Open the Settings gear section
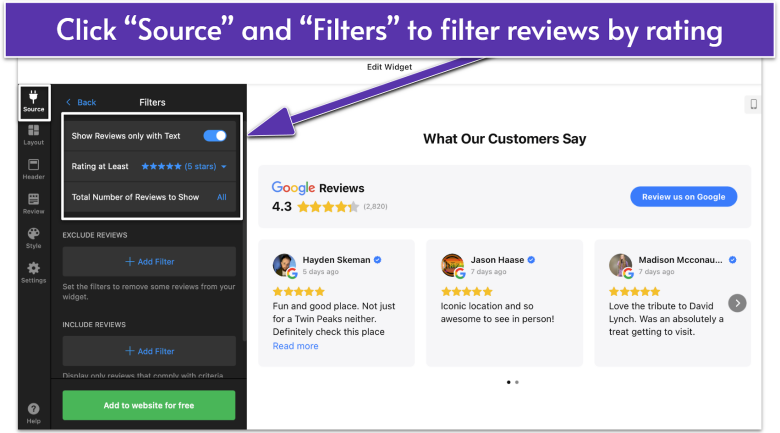This screenshot has height=433, width=780. tap(33, 273)
